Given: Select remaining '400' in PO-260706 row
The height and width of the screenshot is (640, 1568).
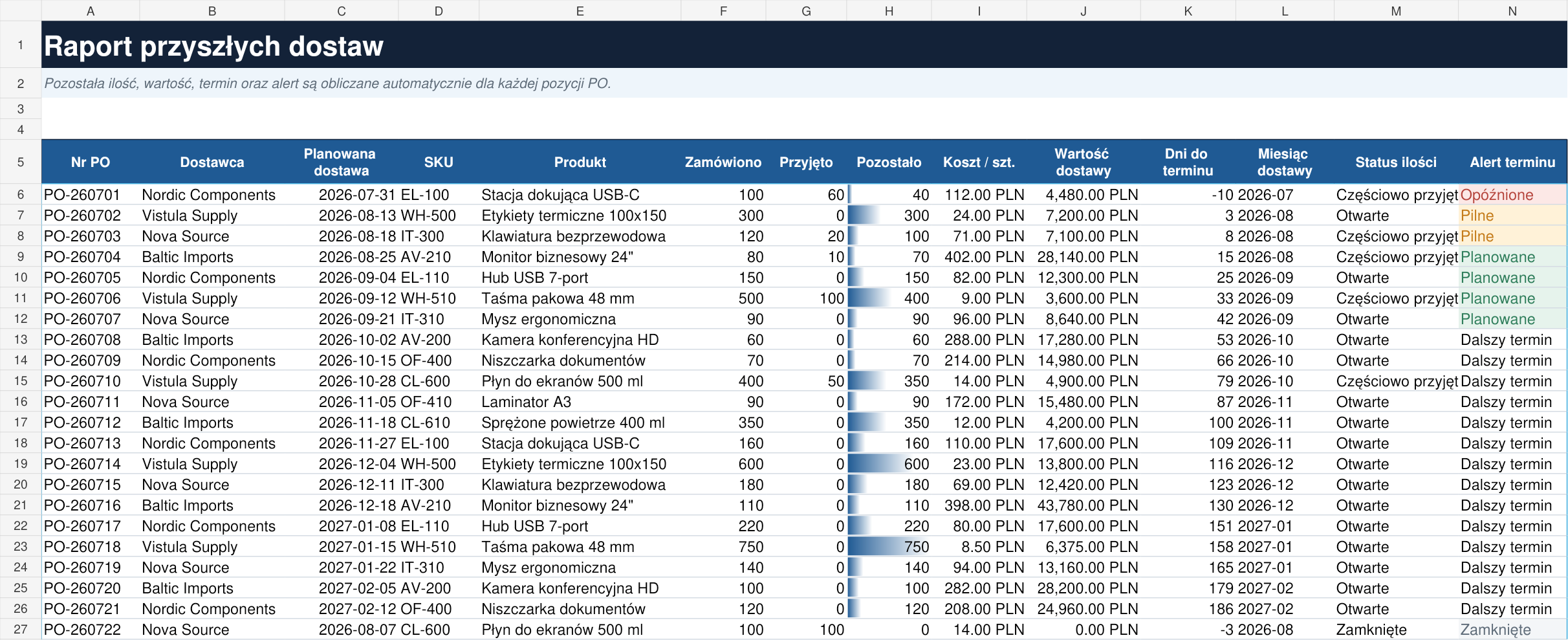Looking at the screenshot, I should point(889,298).
